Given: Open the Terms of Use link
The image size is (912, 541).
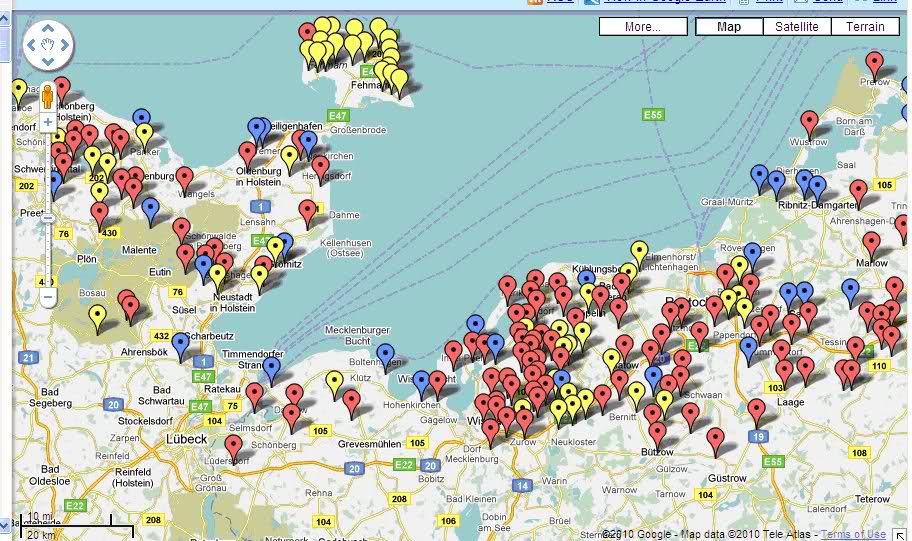Looking at the screenshot, I should (x=853, y=534).
